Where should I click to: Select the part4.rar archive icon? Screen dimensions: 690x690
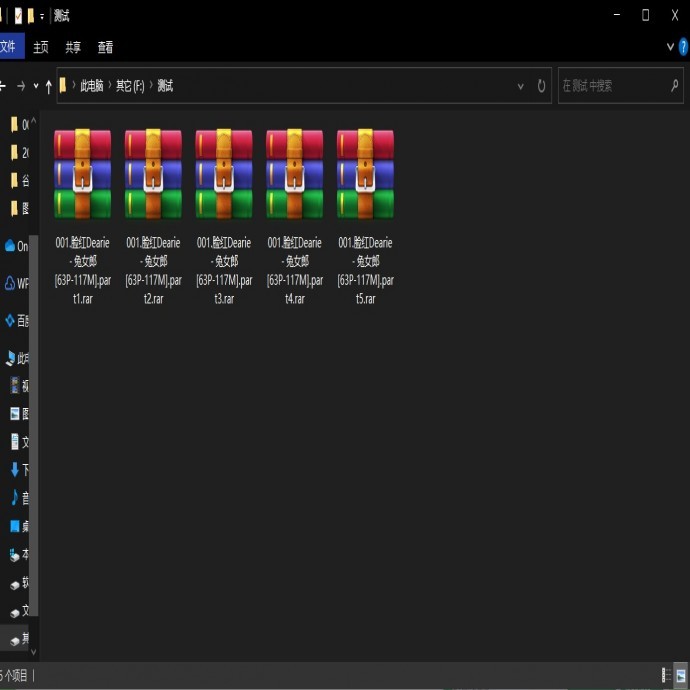point(295,174)
